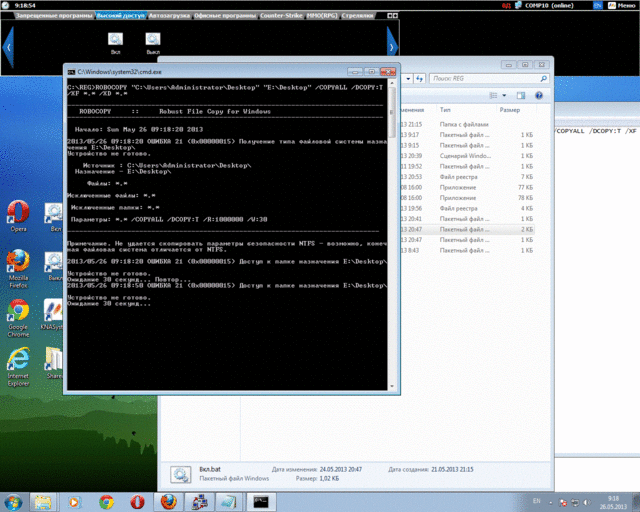Select the Файл реестра 4 КБ row
This screenshot has width=640, height=512.
click(x=467, y=208)
